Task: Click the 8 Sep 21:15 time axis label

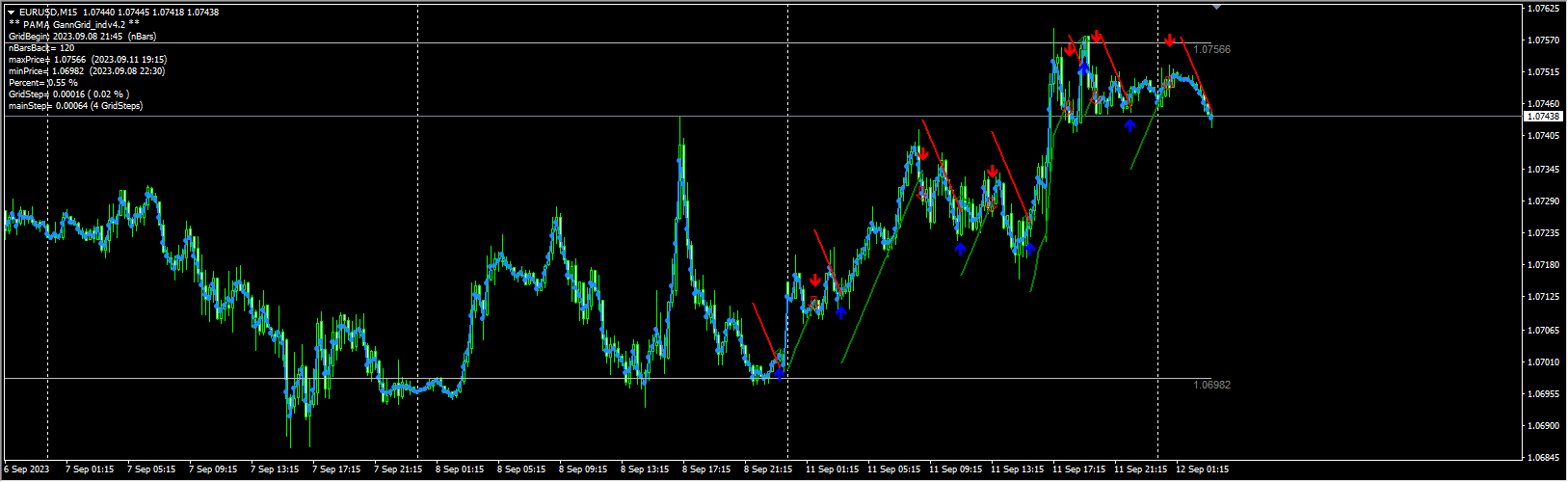Action: 768,469
